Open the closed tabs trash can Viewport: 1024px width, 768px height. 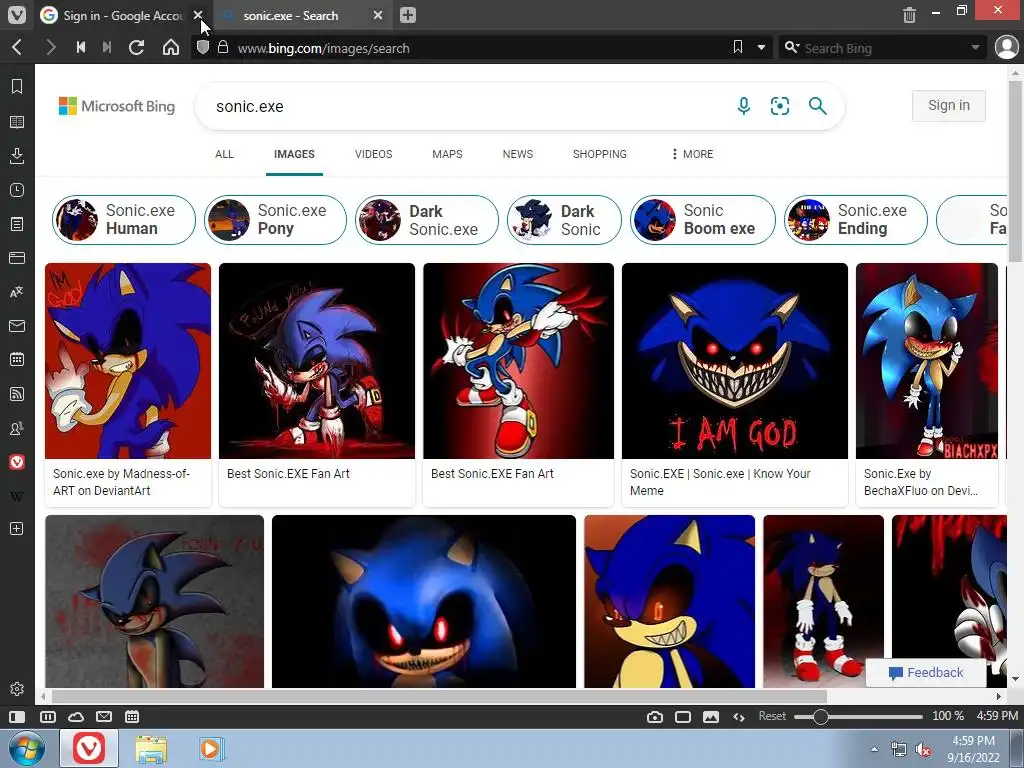[x=909, y=14]
